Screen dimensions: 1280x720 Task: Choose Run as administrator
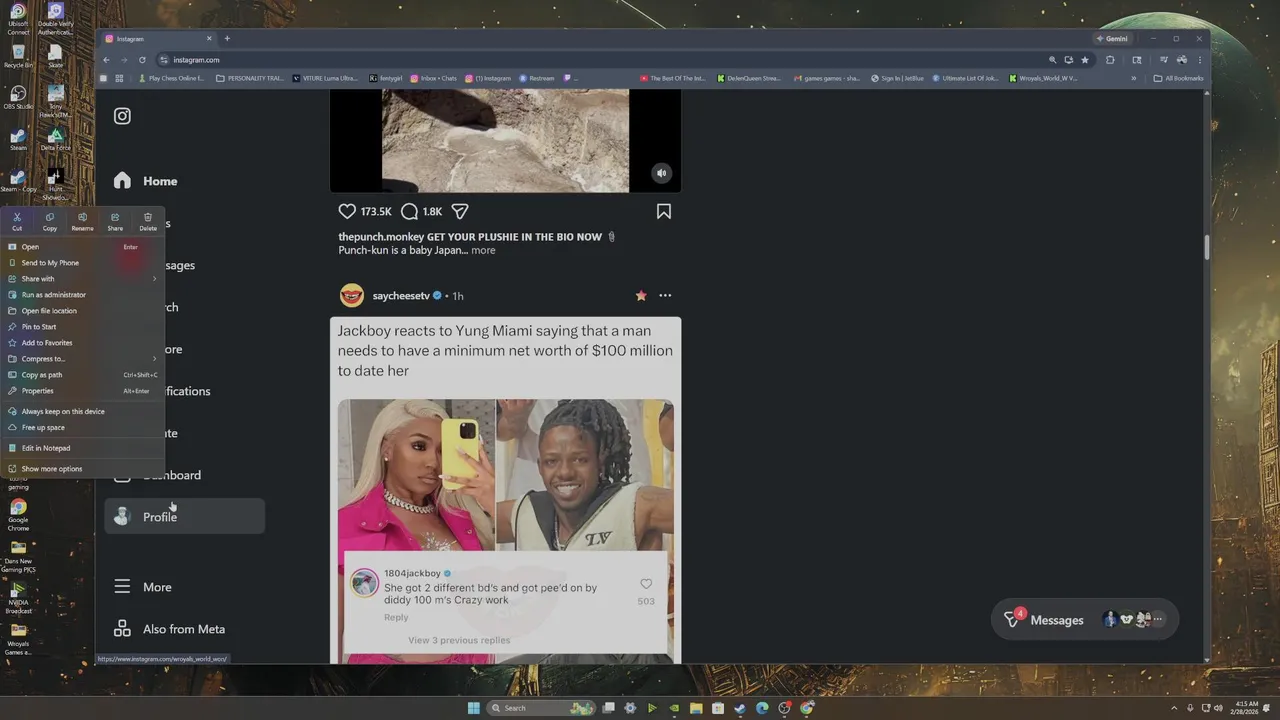(x=82, y=295)
